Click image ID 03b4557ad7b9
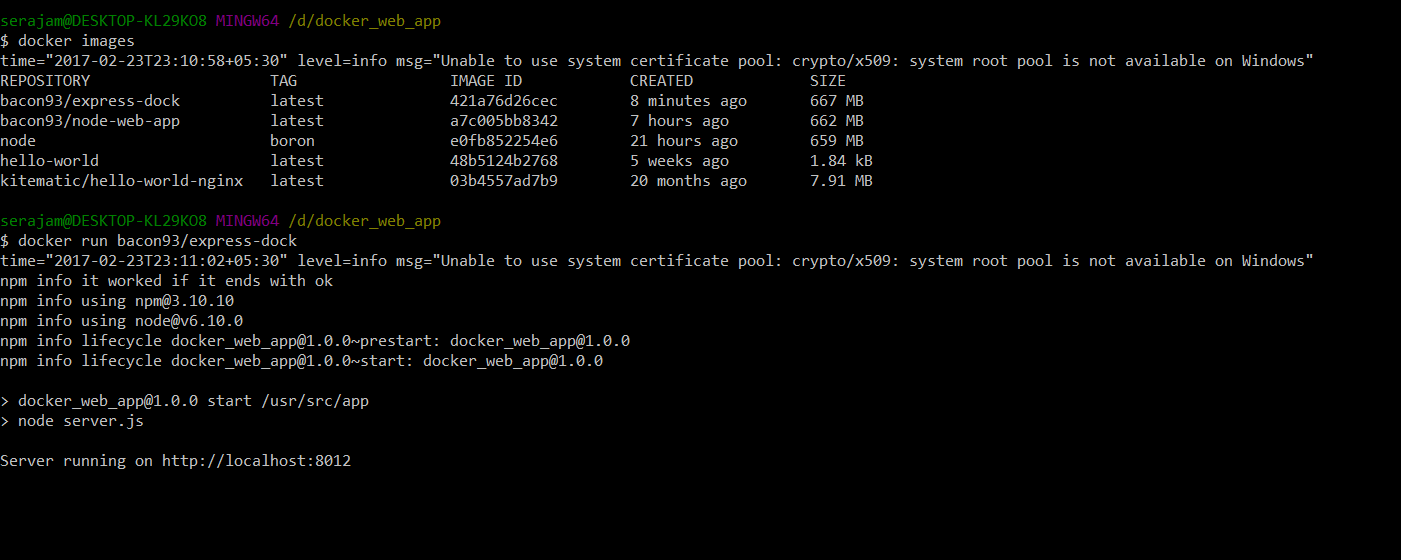The image size is (1401, 560). 504,181
